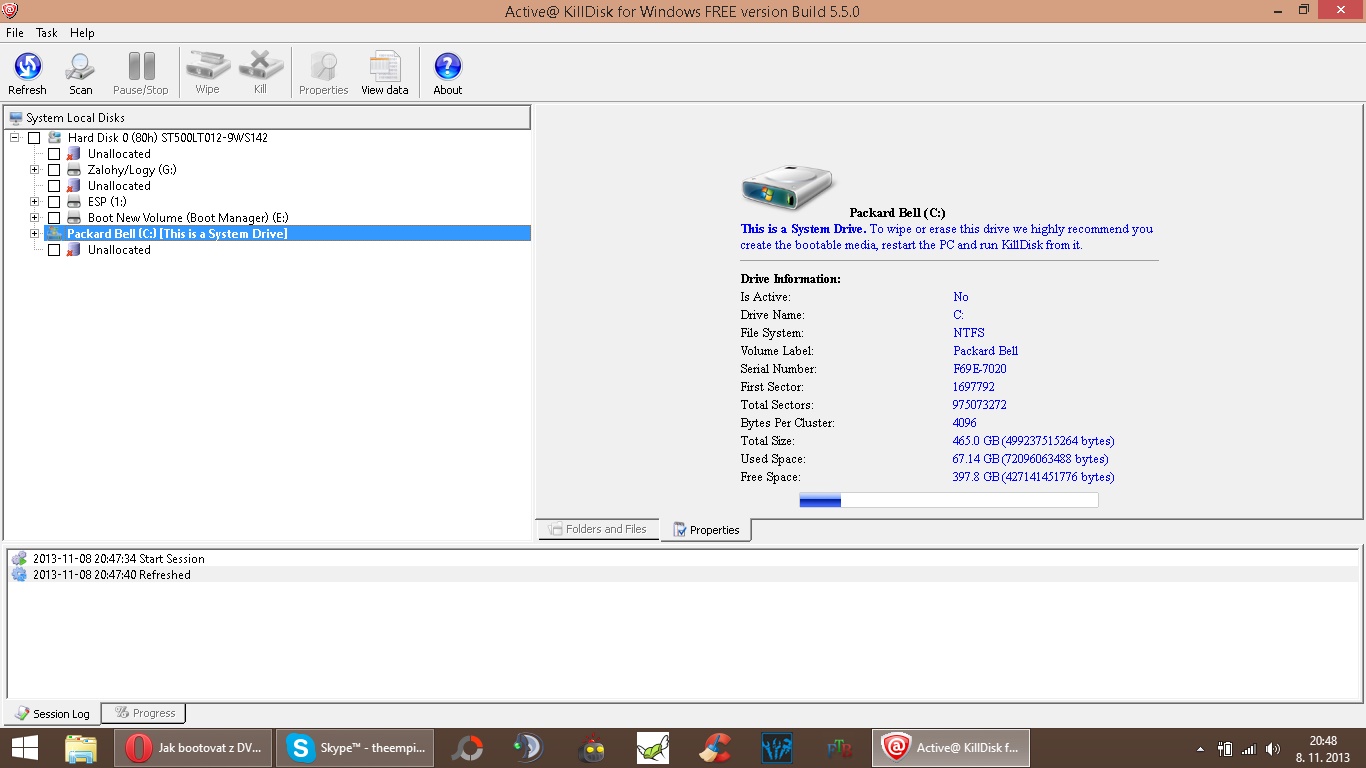Expand the ESP (1:) tree node
Viewport: 1366px width, 768px height.
coord(35,202)
